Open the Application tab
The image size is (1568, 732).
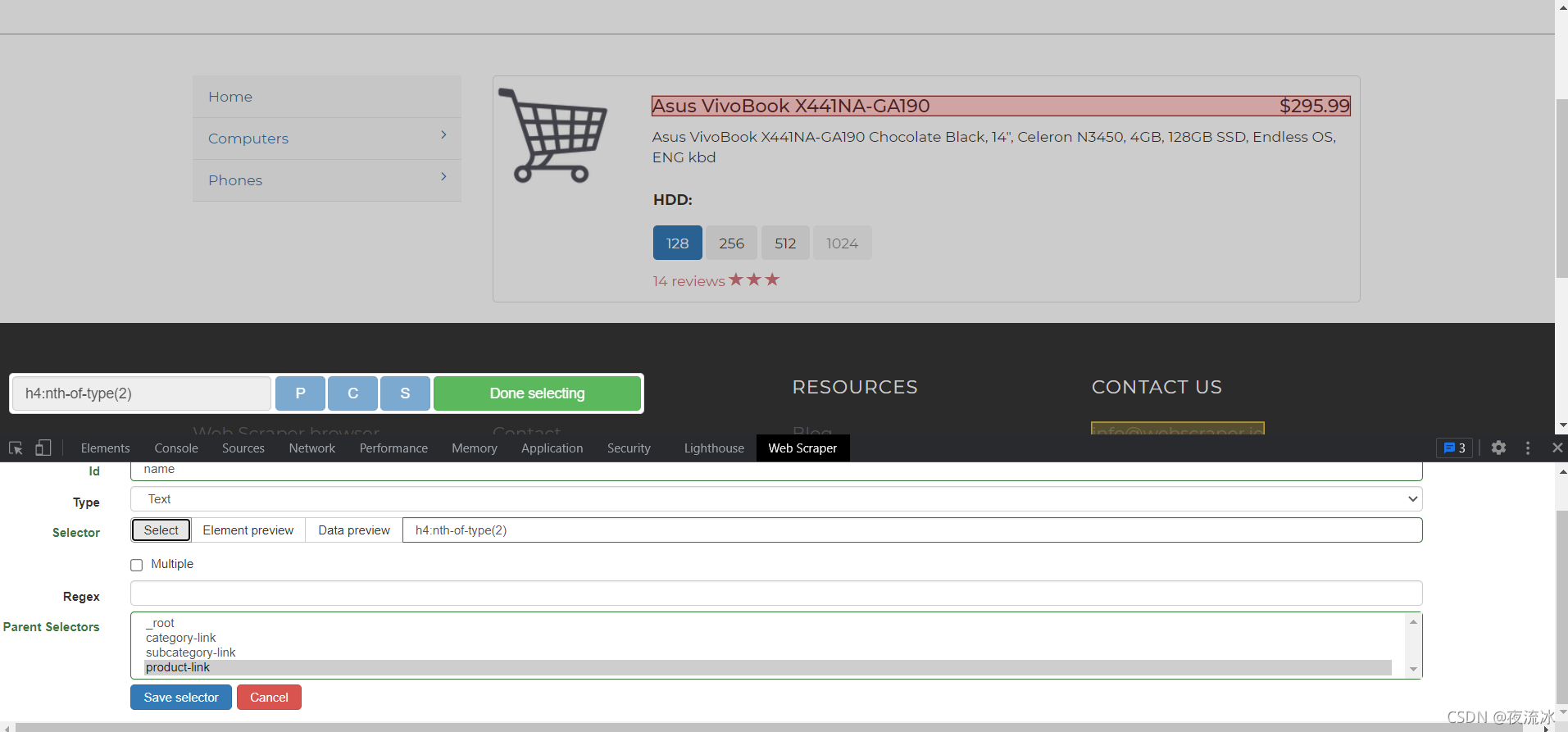552,448
